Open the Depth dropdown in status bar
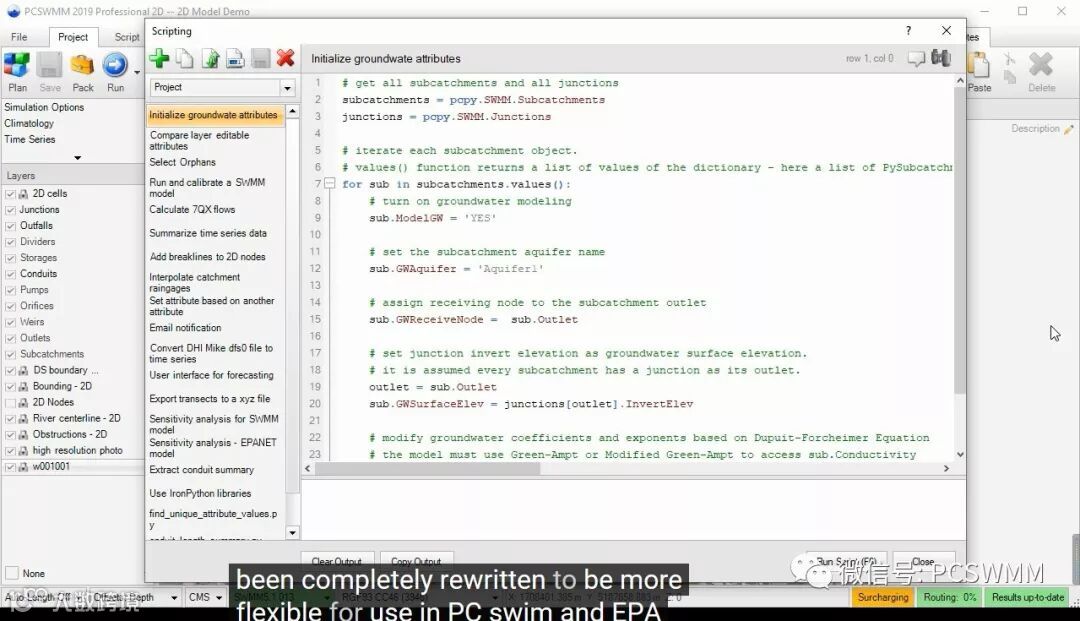The width and height of the screenshot is (1080, 621). coord(174,598)
